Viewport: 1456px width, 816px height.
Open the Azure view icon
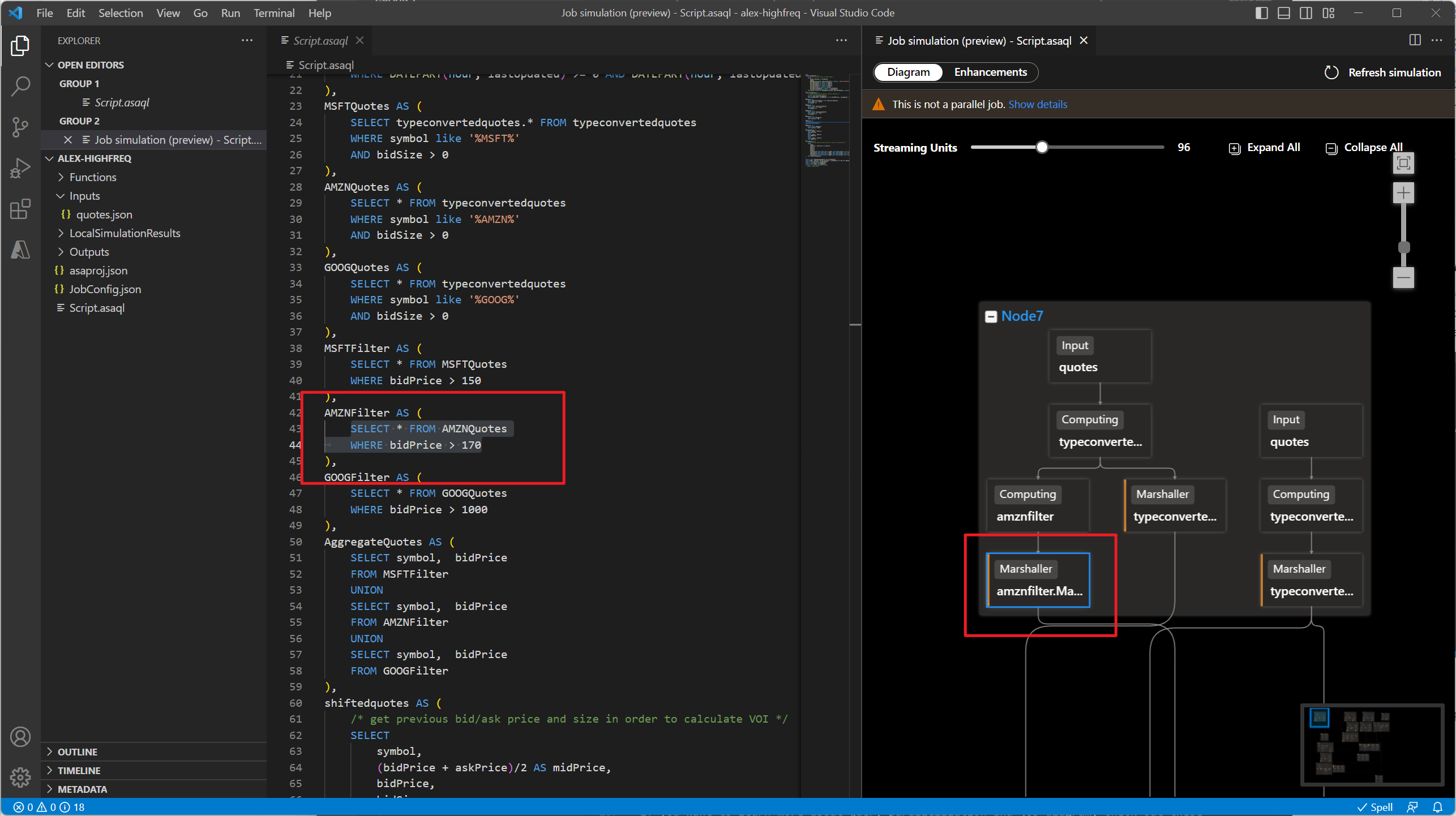(x=20, y=250)
